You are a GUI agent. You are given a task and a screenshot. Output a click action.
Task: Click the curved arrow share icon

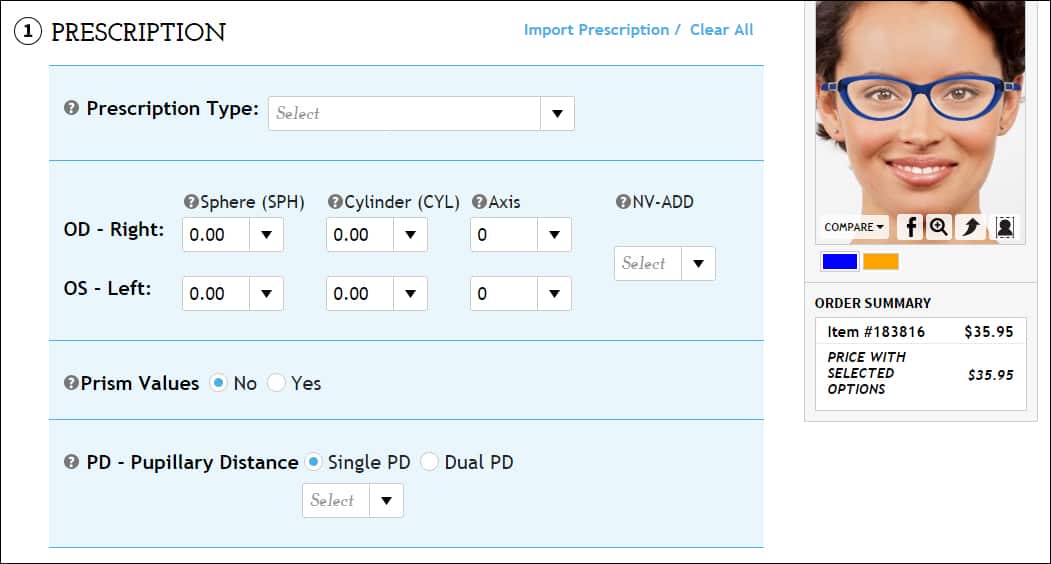click(x=970, y=227)
